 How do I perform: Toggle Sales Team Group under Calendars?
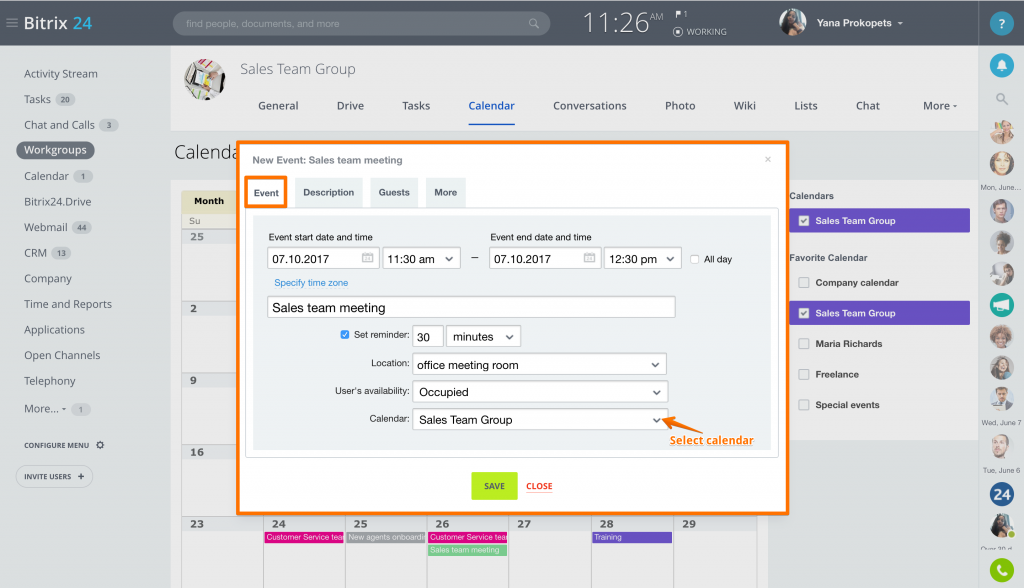pos(804,221)
